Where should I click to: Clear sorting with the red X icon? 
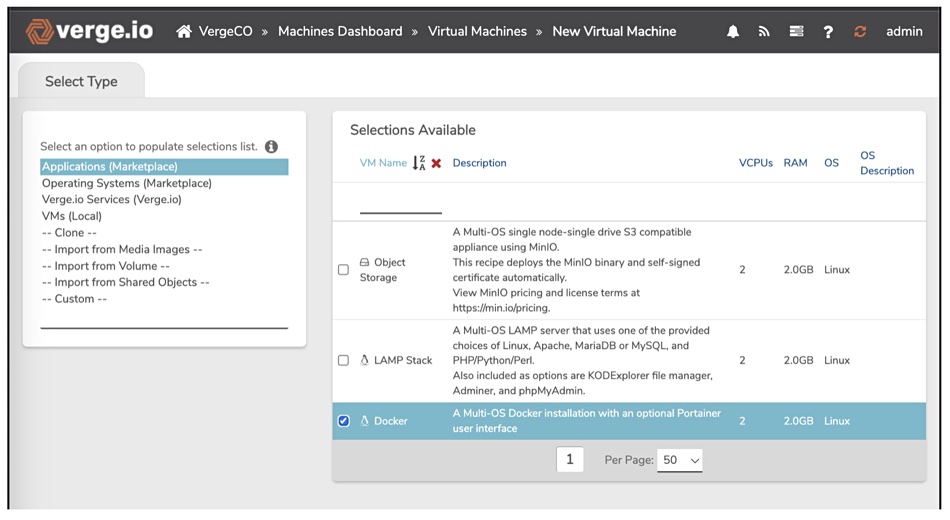[x=436, y=163]
